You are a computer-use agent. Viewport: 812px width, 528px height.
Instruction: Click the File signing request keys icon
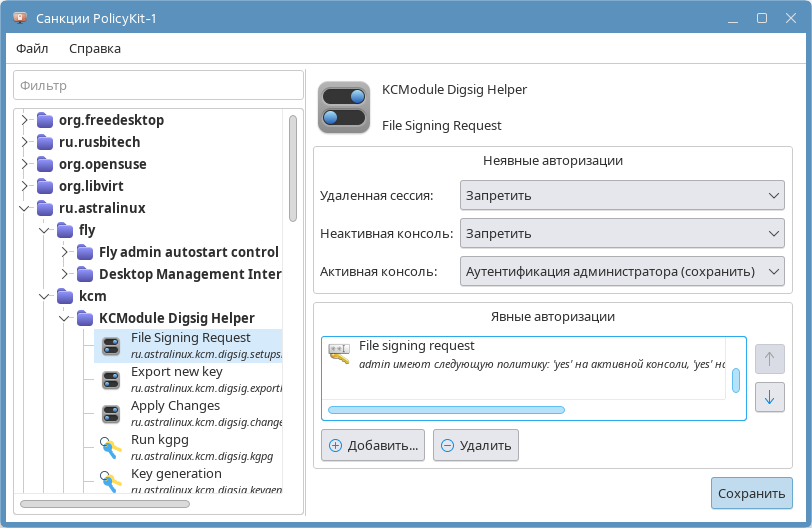point(340,354)
